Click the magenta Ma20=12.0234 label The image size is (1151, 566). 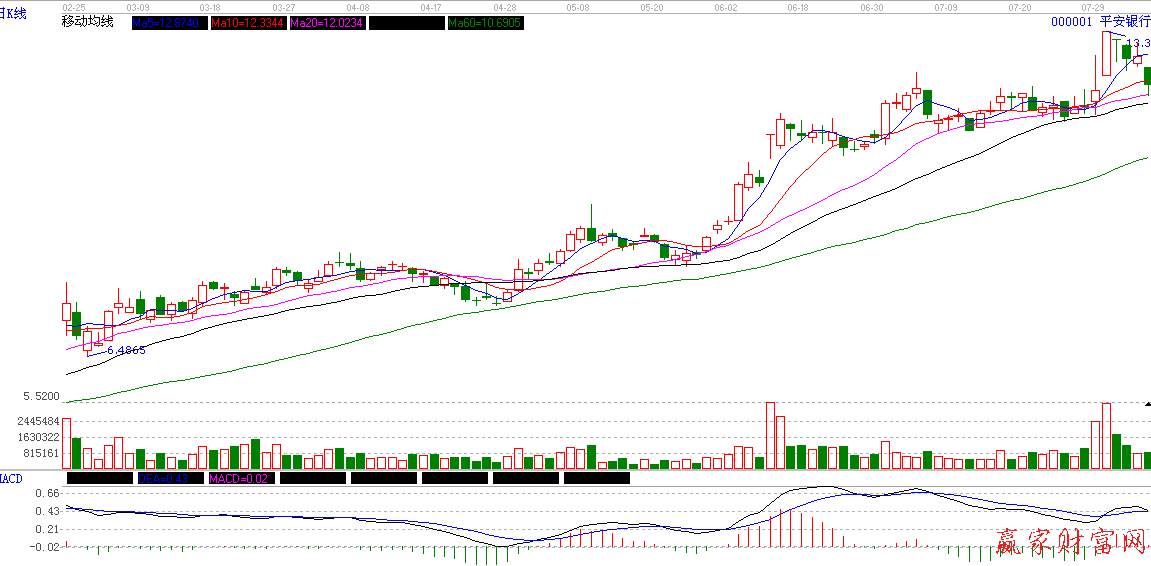coord(326,23)
